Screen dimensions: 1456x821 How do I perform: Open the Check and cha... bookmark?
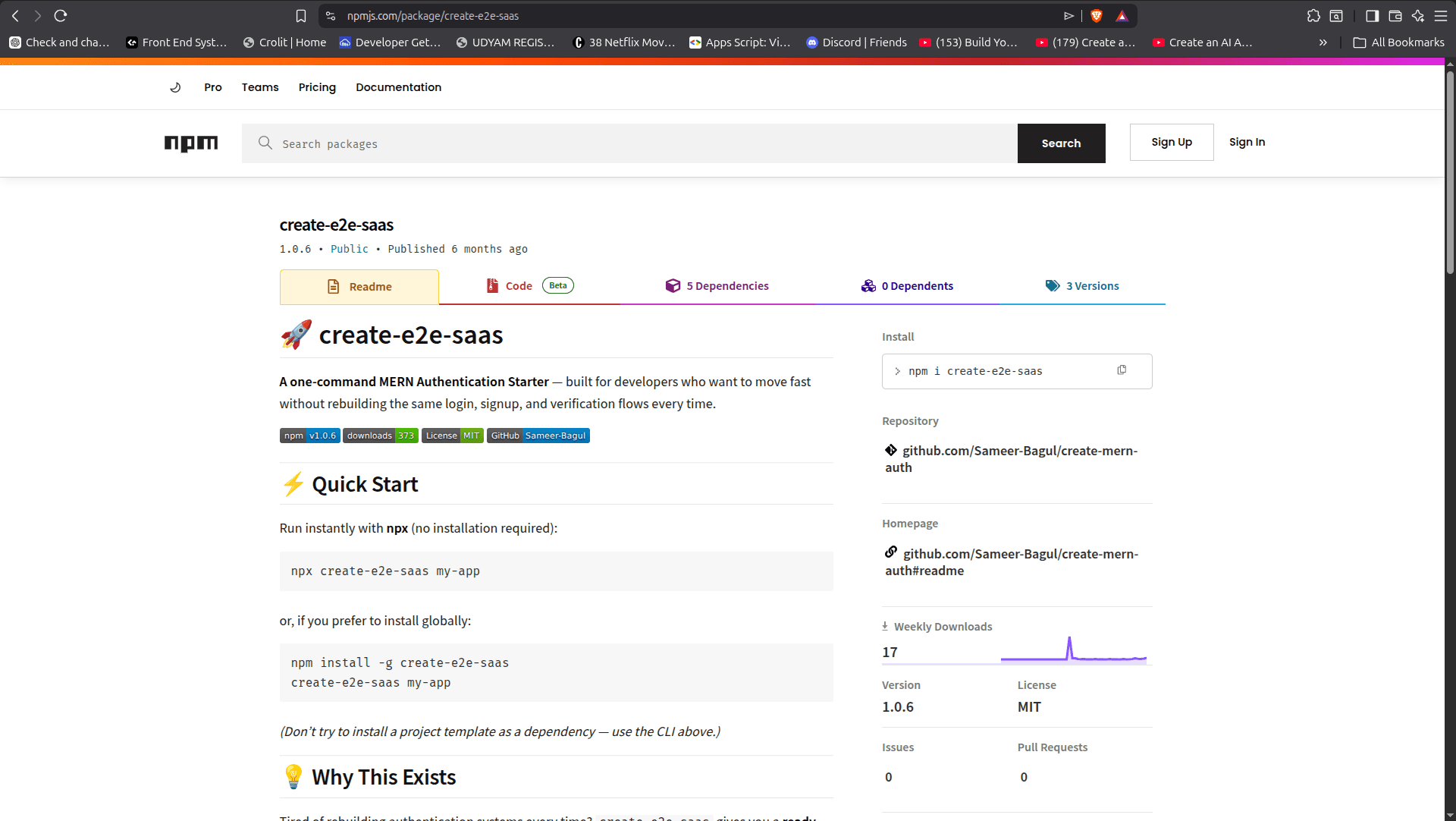pyautogui.click(x=59, y=42)
